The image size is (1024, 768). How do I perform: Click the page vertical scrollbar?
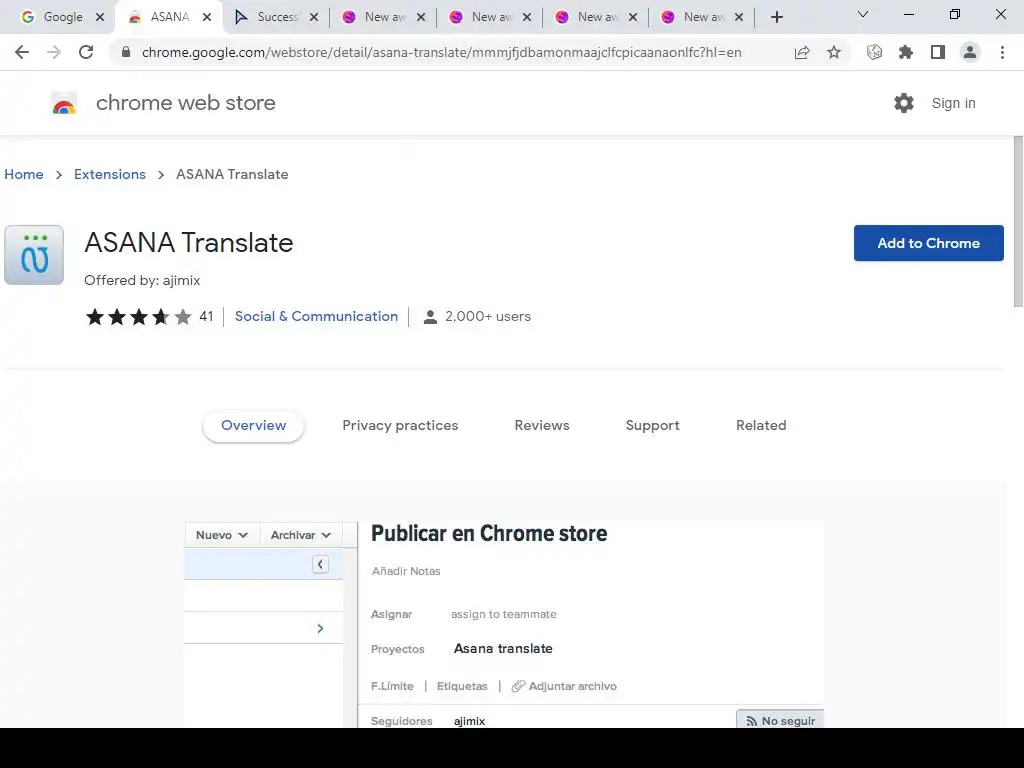click(x=1018, y=222)
